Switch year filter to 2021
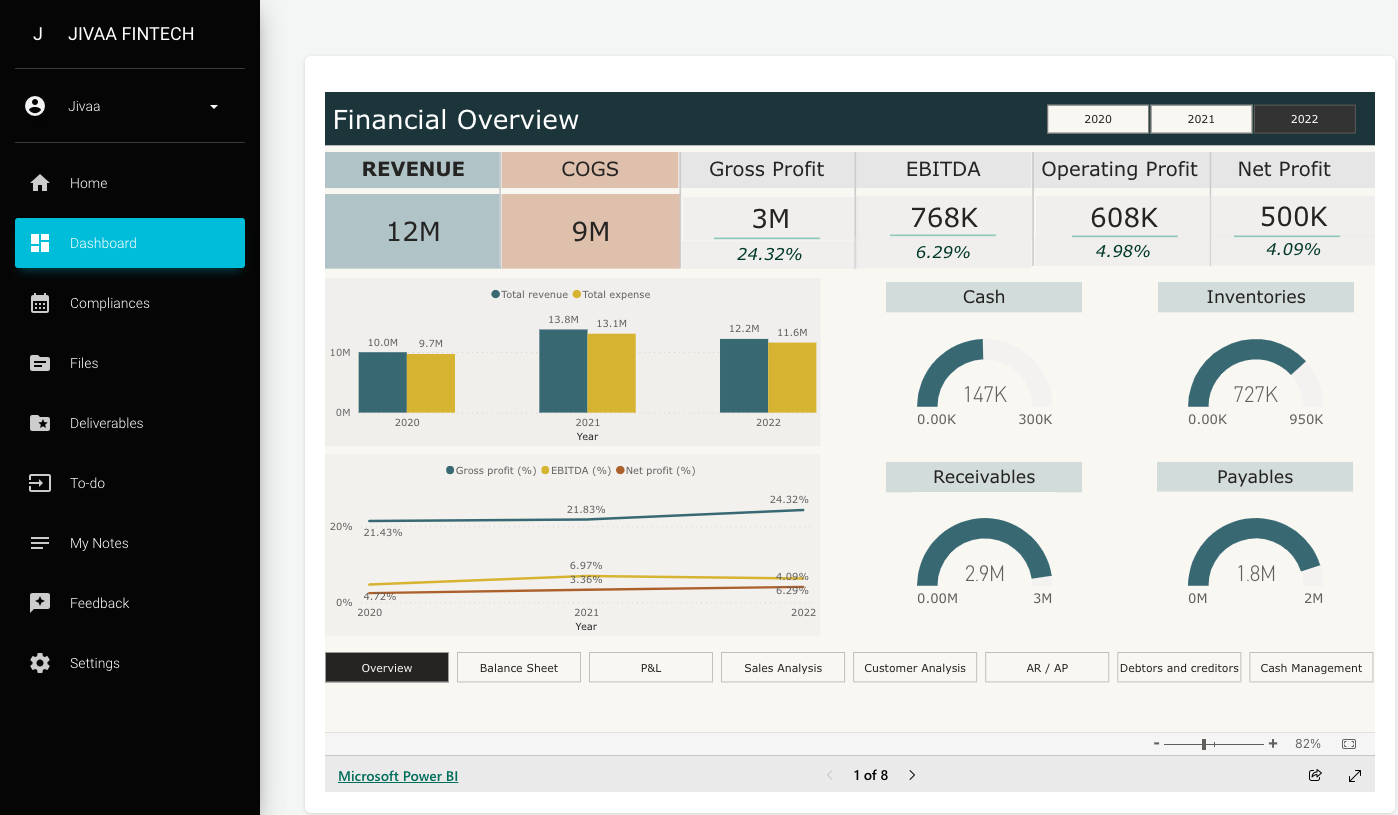The height and width of the screenshot is (815, 1398). (x=1200, y=119)
